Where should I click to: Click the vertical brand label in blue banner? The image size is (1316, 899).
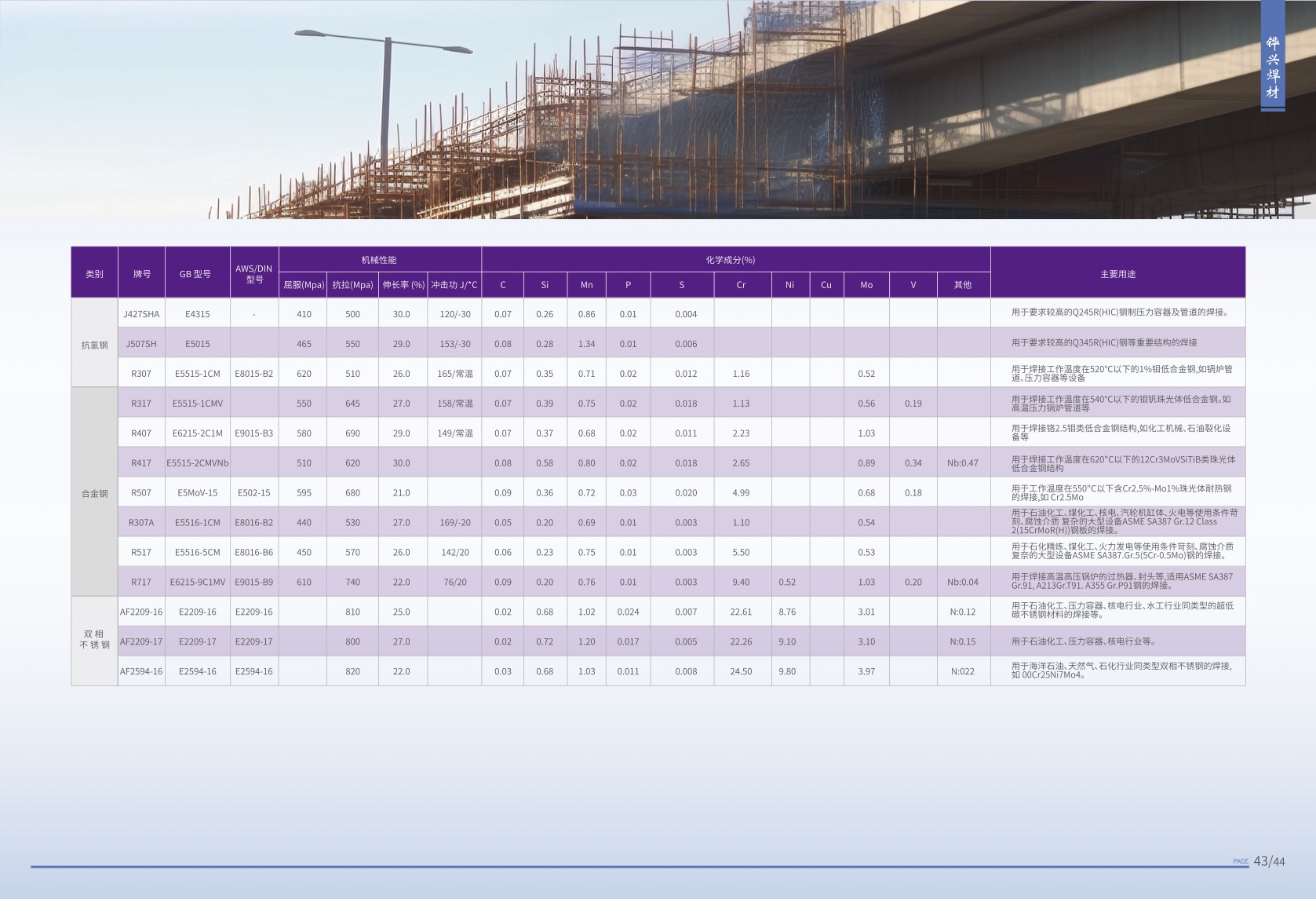click(x=1272, y=68)
